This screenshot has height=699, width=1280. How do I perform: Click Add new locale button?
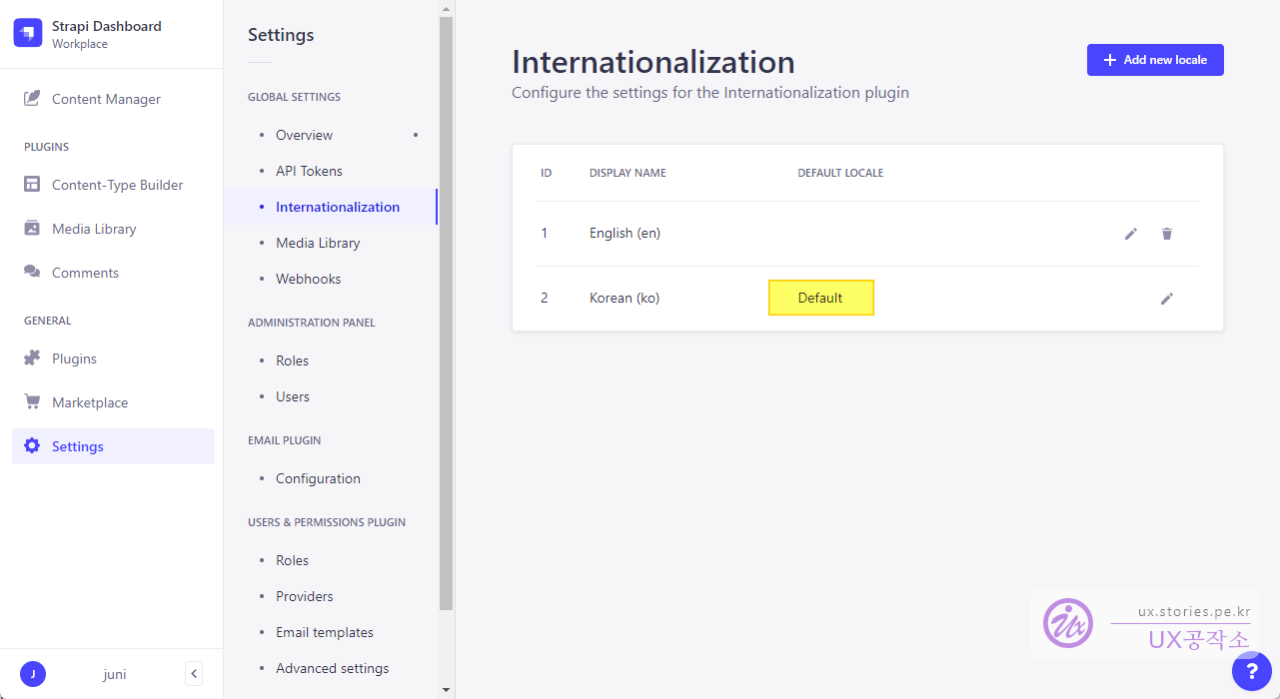1155,60
